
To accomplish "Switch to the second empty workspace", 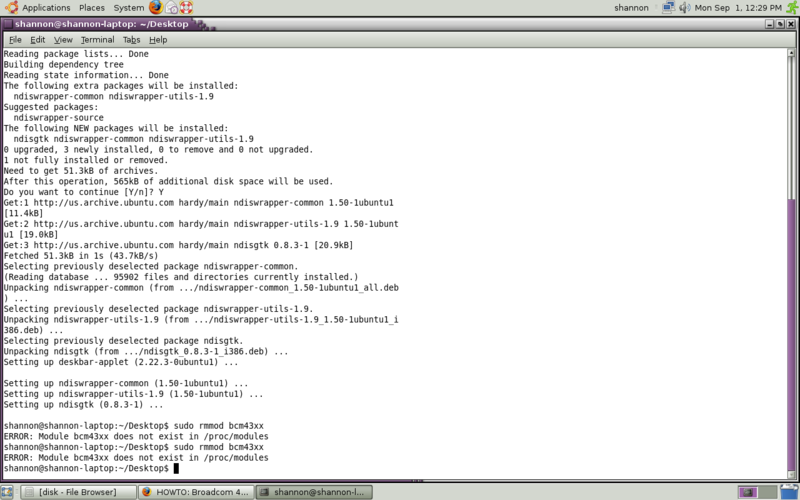I will point(767,492).
